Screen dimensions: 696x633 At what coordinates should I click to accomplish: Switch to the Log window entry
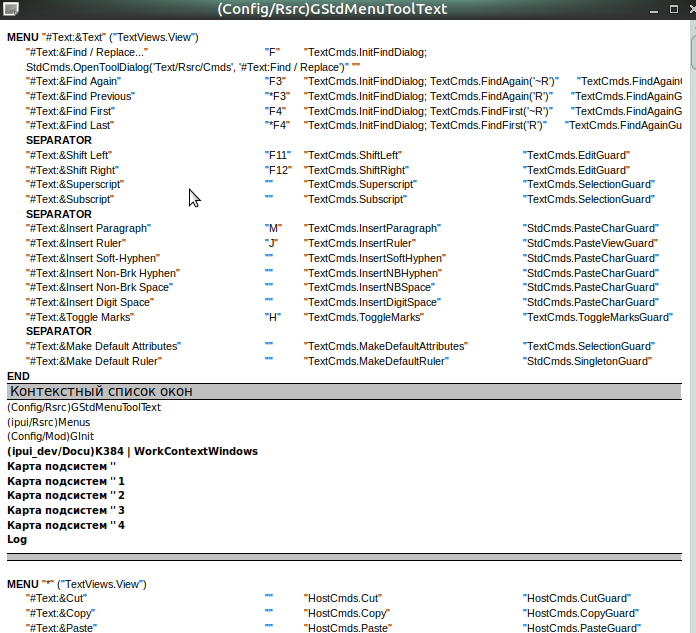point(17,539)
